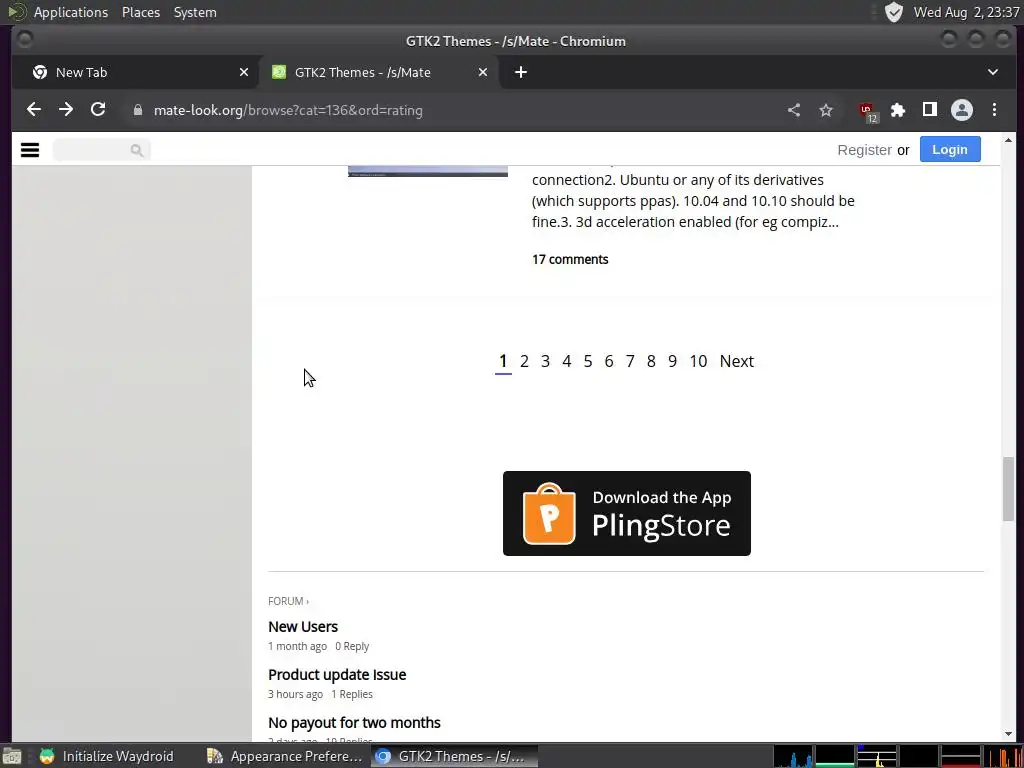Screen dimensions: 1024x768
Task: Bookmark this page with the star icon
Action: 826,110
